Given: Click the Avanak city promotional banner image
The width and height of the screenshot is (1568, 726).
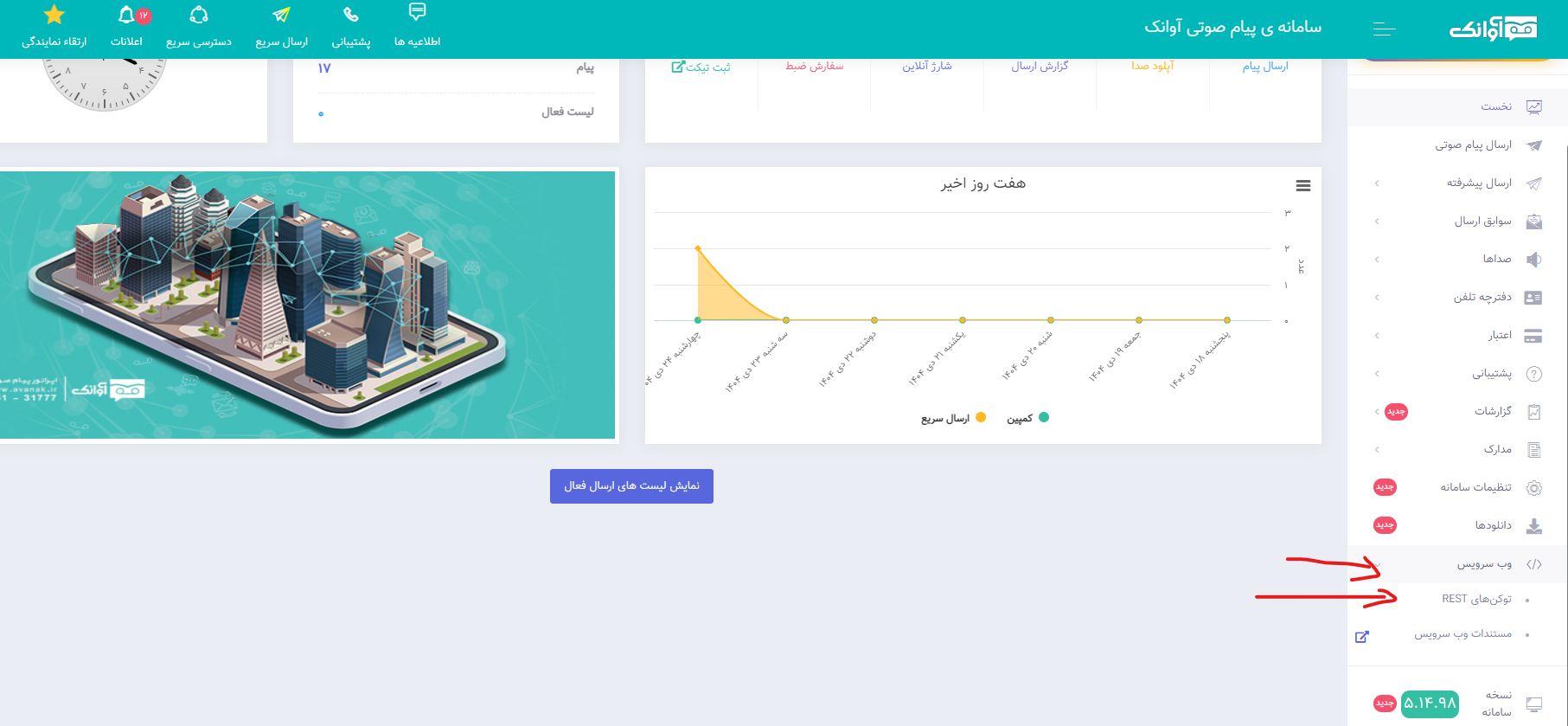Looking at the screenshot, I should 307,305.
